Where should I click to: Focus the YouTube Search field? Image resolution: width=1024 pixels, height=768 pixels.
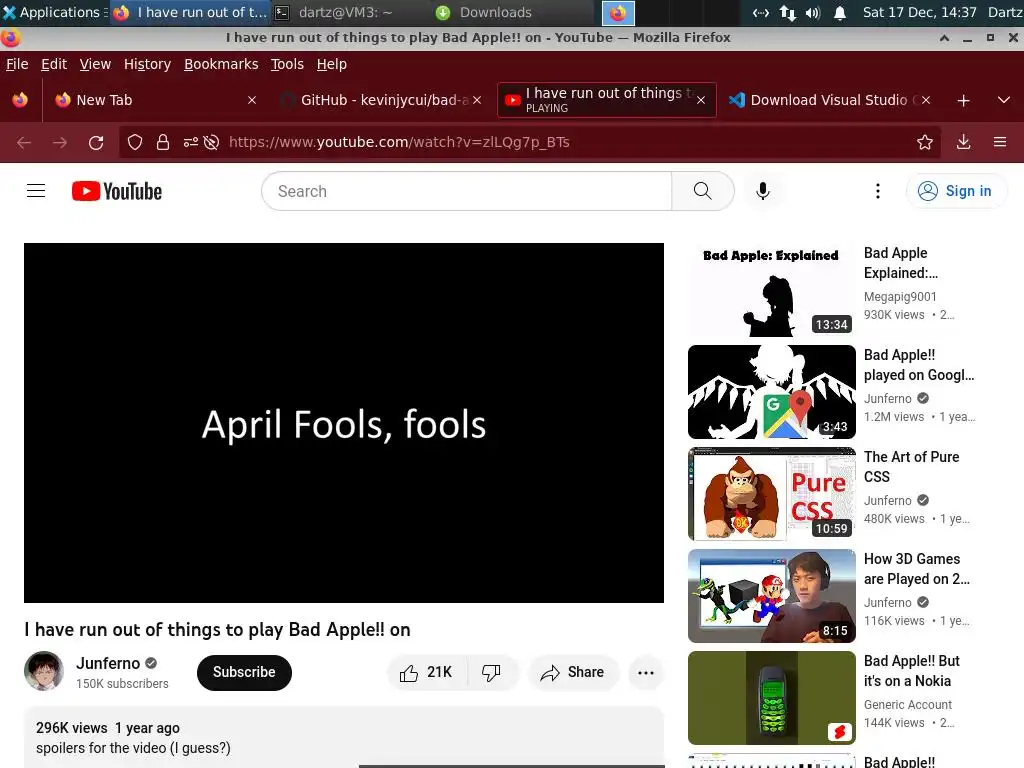(x=466, y=191)
